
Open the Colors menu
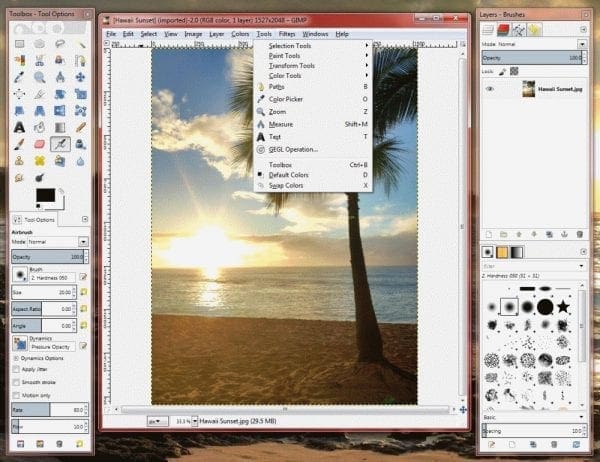[x=240, y=34]
